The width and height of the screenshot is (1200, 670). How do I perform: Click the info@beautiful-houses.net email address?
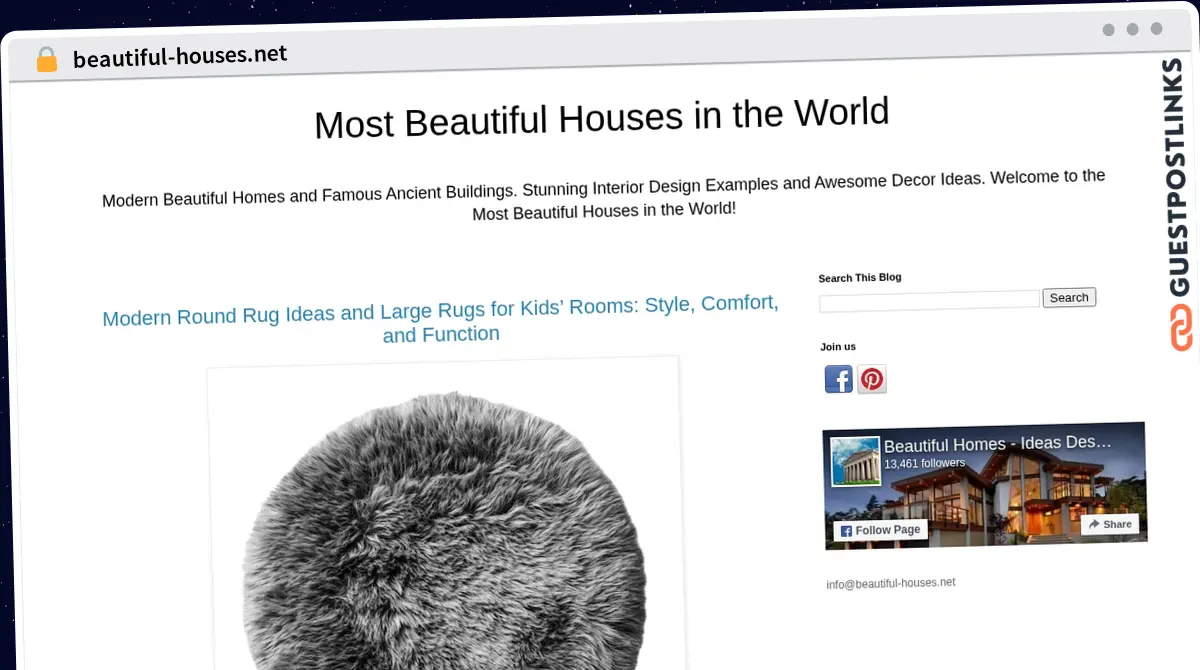pyautogui.click(x=890, y=583)
